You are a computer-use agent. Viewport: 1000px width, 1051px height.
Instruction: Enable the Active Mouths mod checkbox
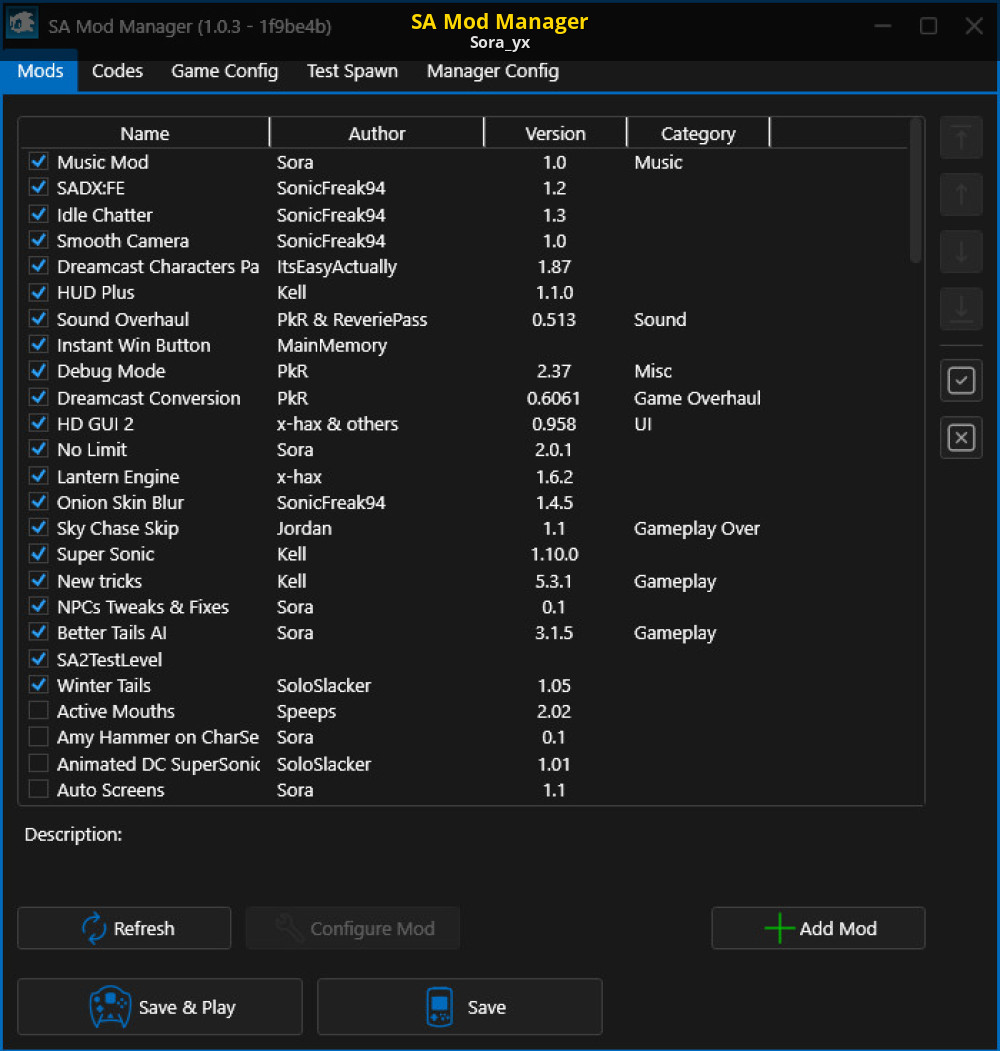39,711
